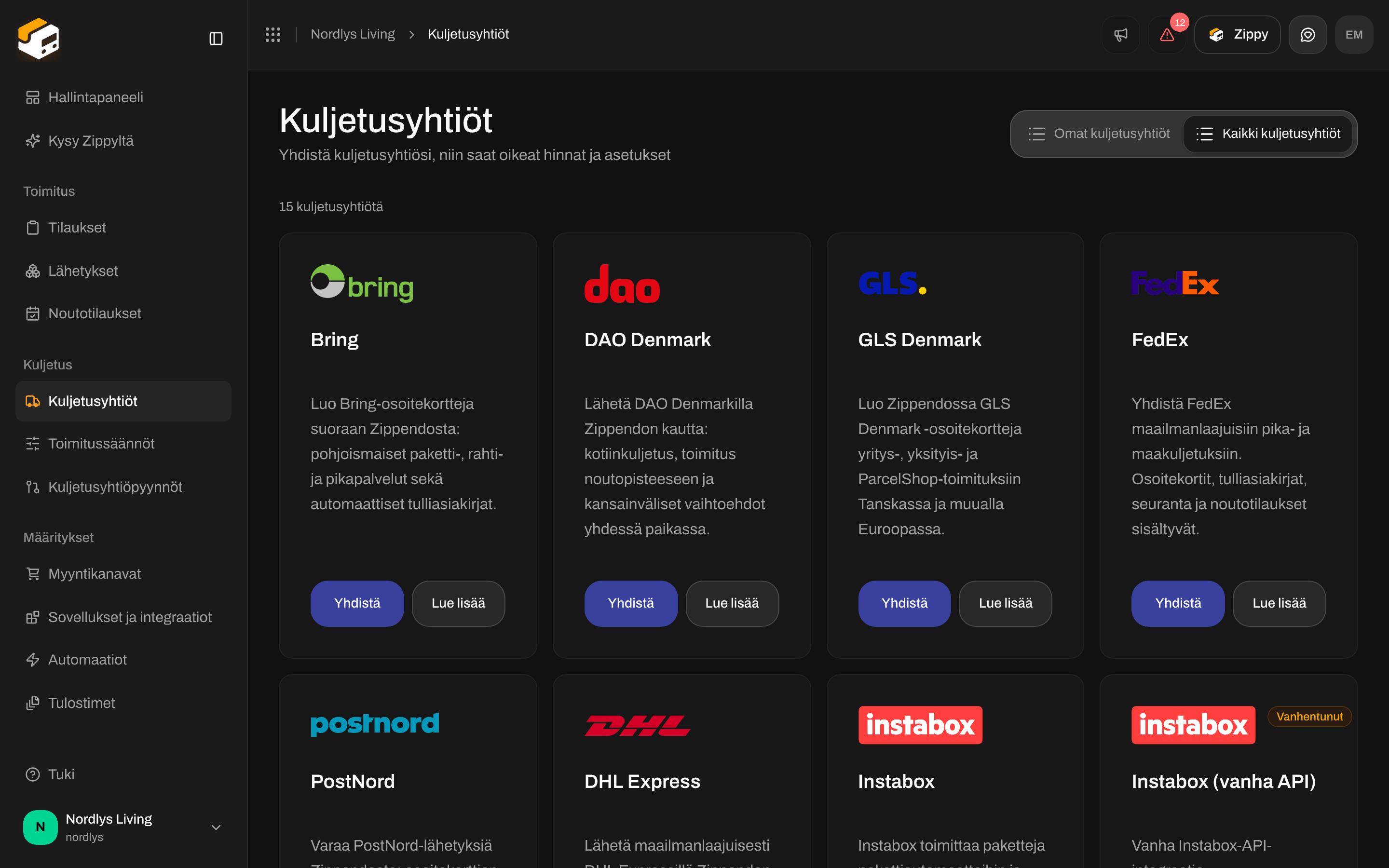
Task: Click Lue lisää on DAO Denmark card
Action: [732, 603]
